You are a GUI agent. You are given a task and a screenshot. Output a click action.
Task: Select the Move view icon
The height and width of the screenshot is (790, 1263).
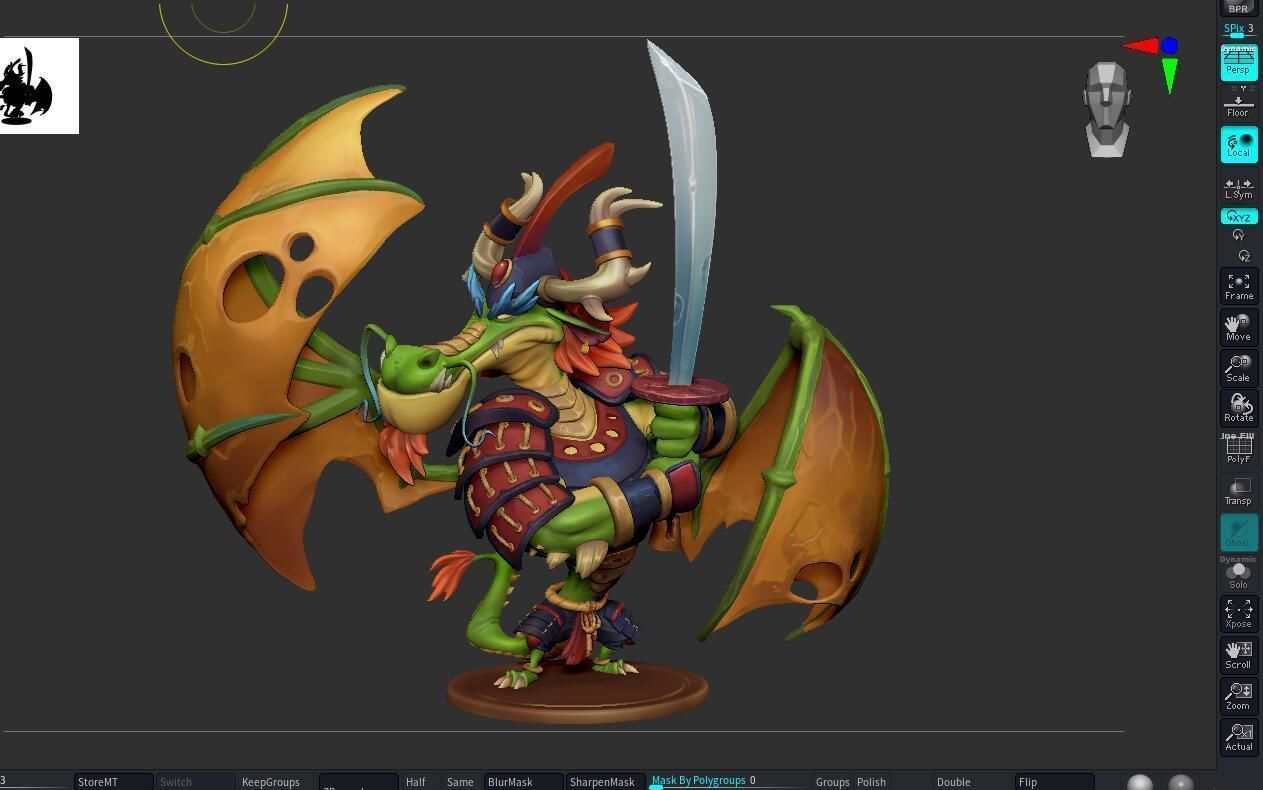1238,327
